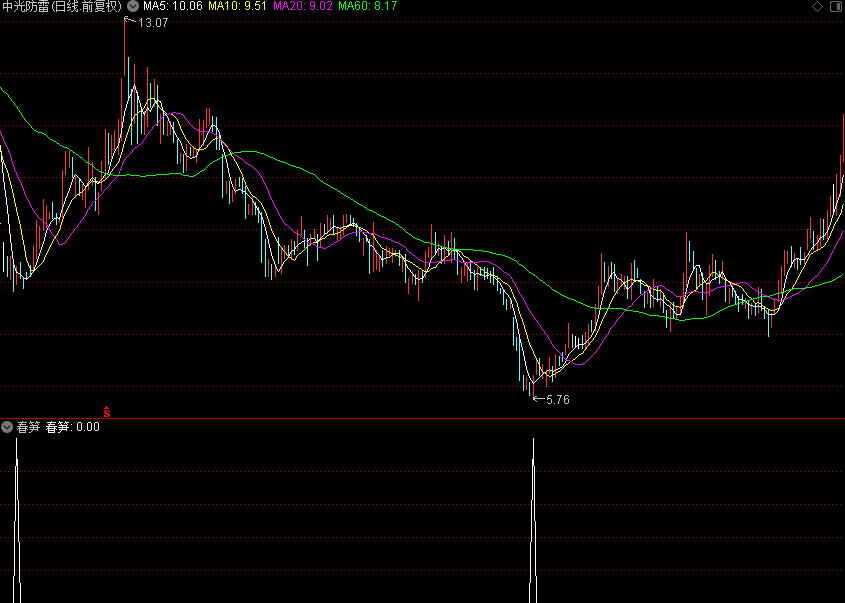Click the 春笋 indicator name label

pos(28,427)
